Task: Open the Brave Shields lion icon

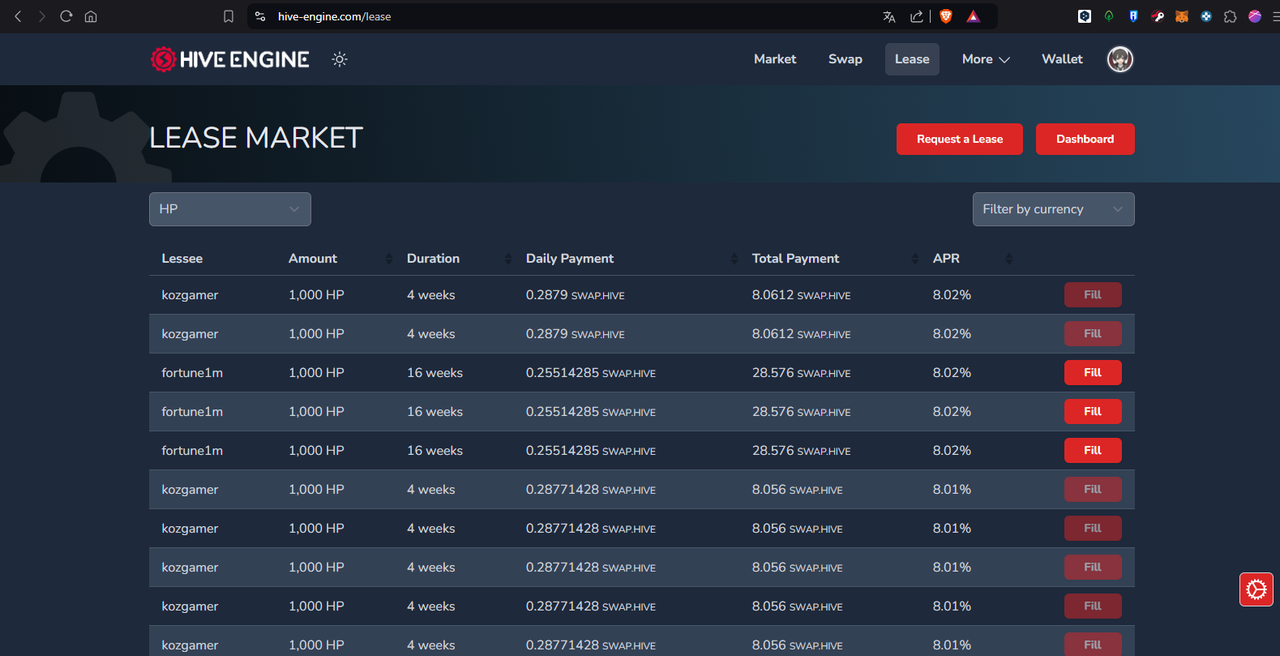Action: [946, 16]
